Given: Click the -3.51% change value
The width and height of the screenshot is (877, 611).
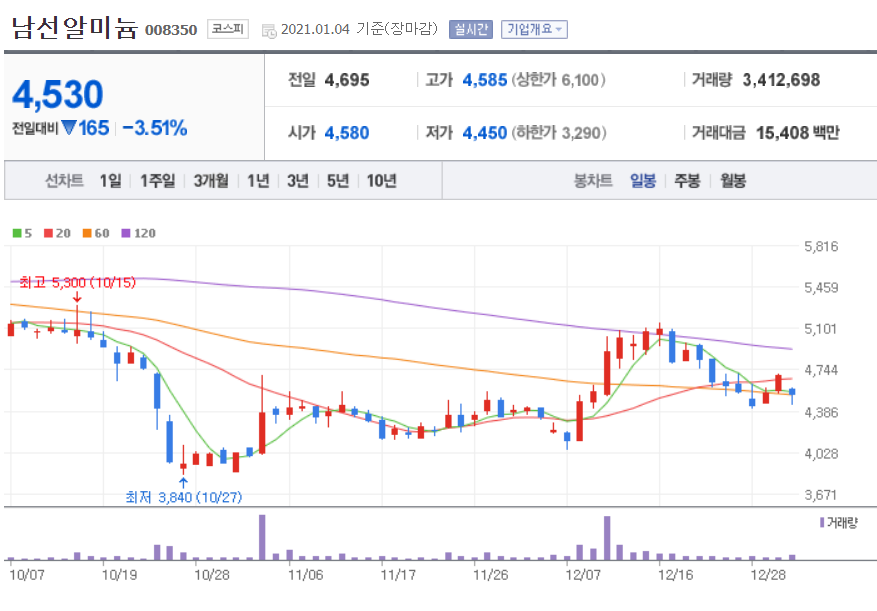Looking at the screenshot, I should (x=155, y=128).
